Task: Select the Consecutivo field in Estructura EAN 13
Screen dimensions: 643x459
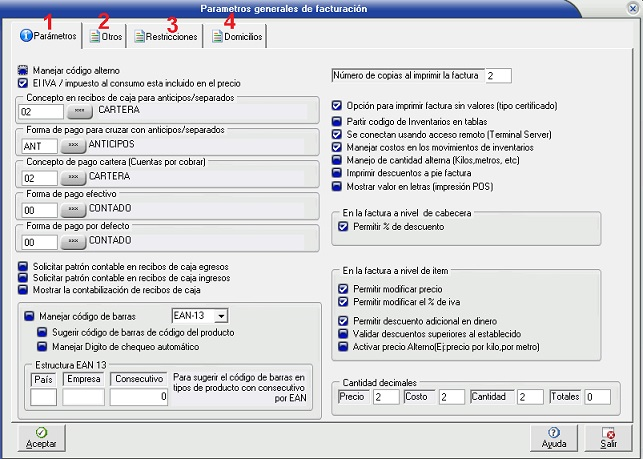Action: (x=137, y=397)
